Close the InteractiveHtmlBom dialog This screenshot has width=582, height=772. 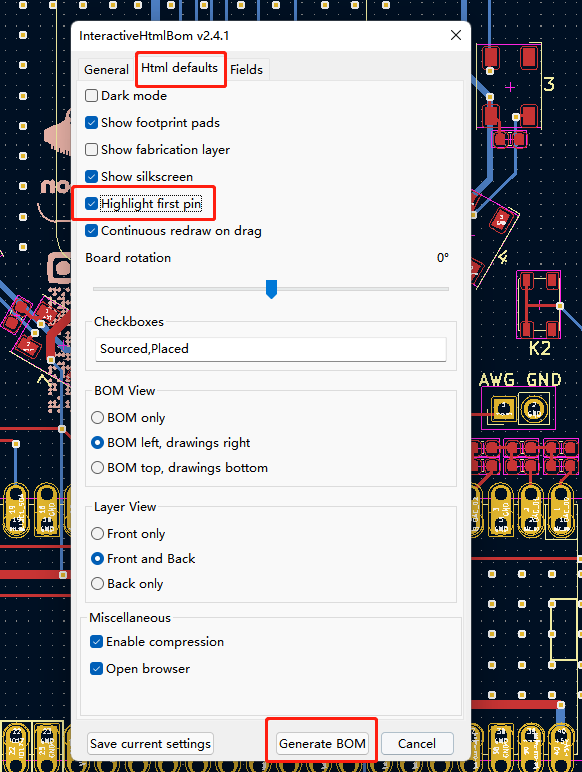click(x=456, y=35)
